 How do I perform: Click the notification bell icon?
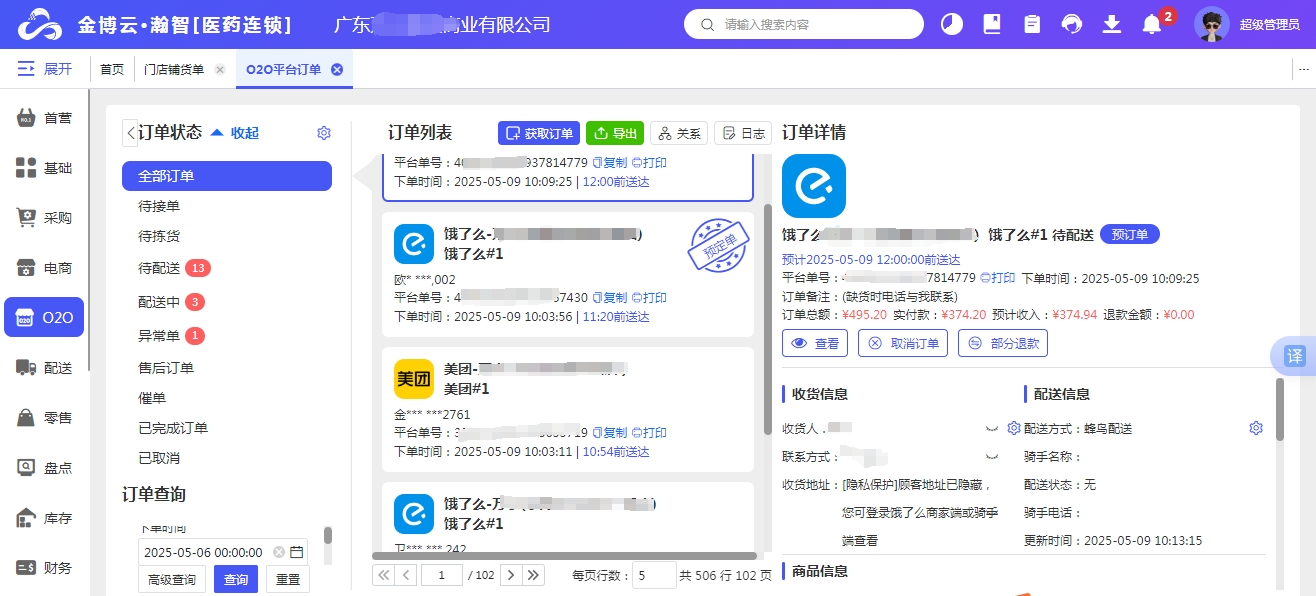point(1152,24)
